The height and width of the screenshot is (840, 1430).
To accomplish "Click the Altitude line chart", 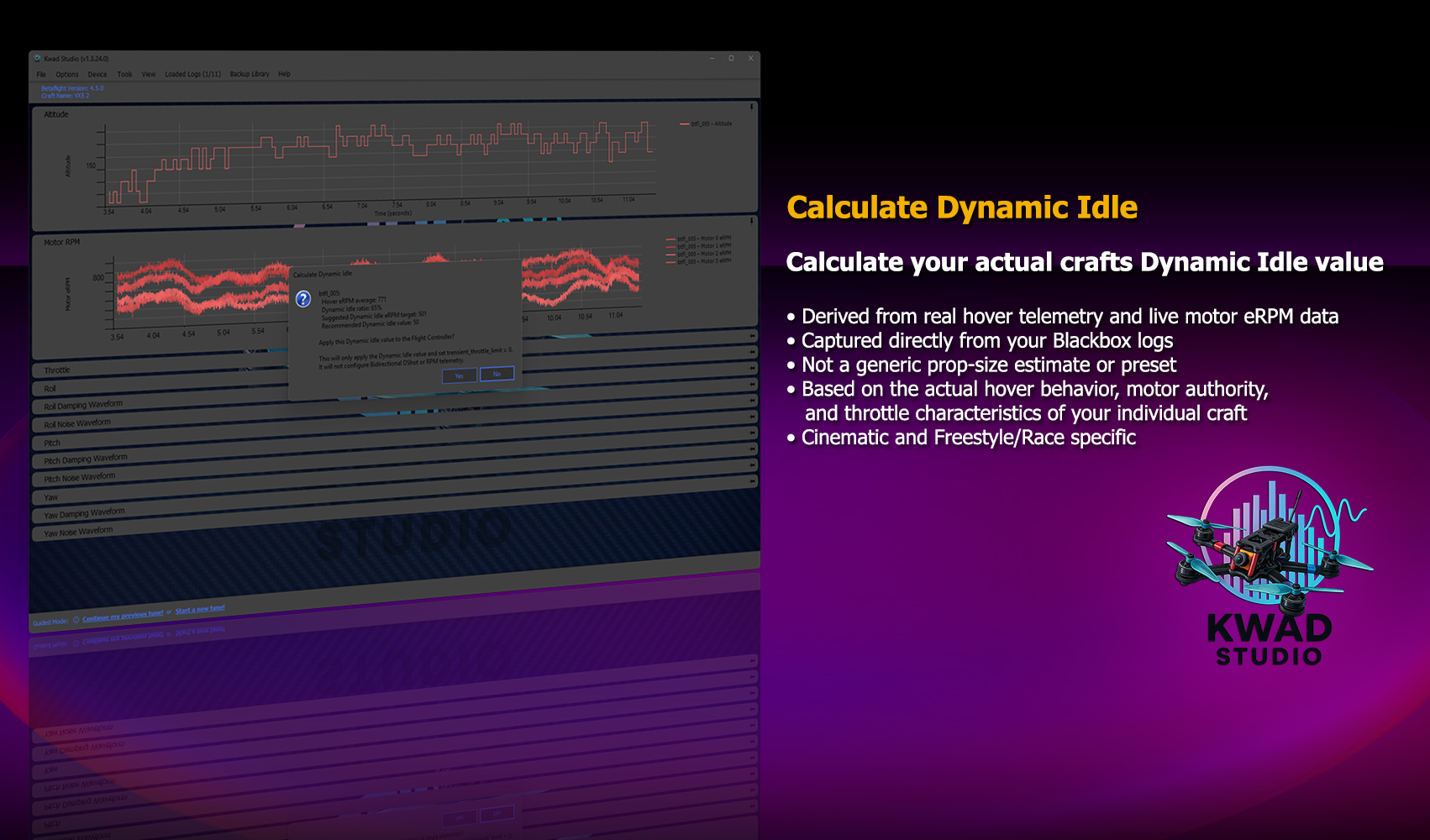I will tap(379, 163).
